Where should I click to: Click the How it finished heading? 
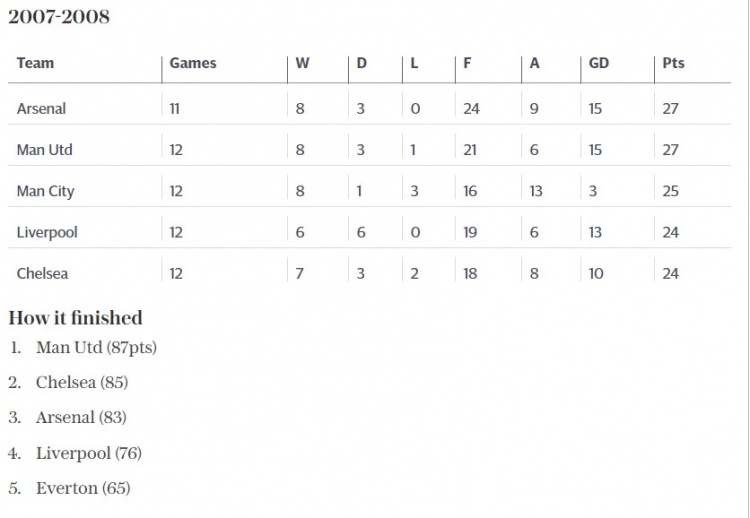tap(76, 318)
